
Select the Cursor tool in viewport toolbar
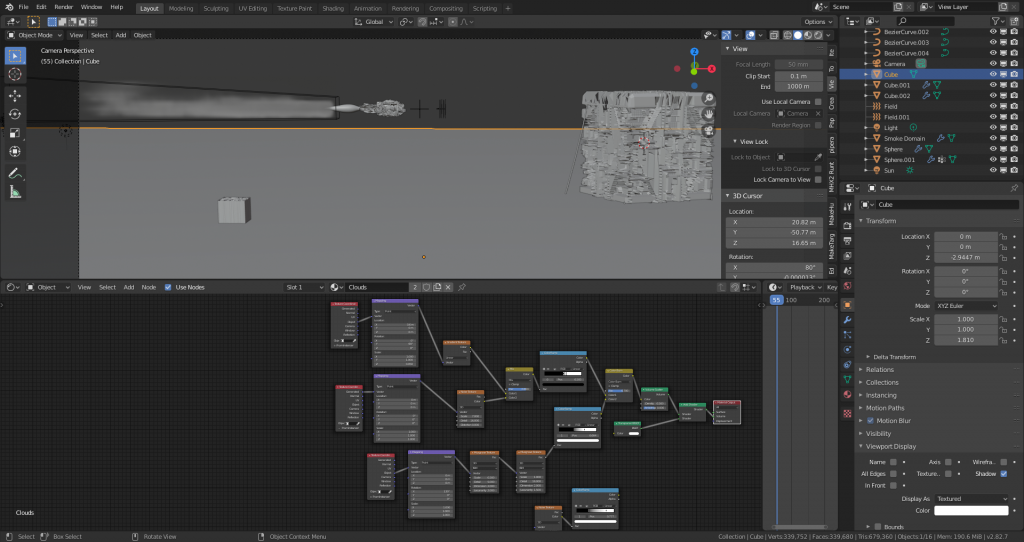[x=14, y=74]
